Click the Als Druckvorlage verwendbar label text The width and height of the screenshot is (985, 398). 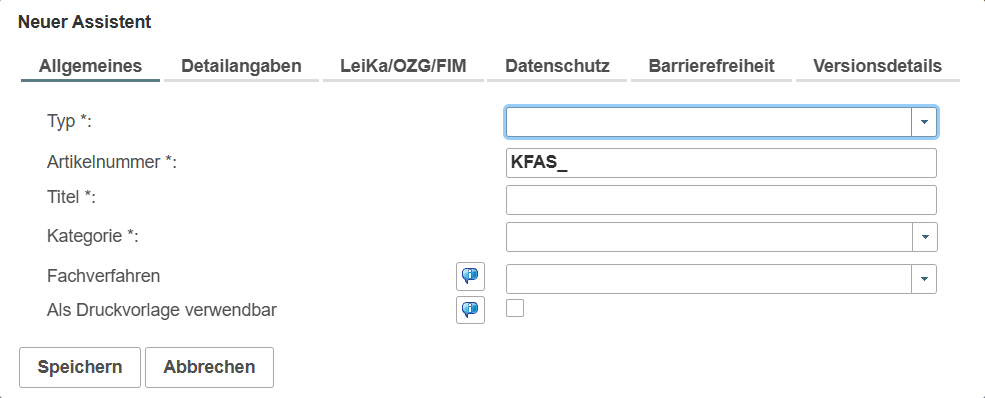coord(162,310)
